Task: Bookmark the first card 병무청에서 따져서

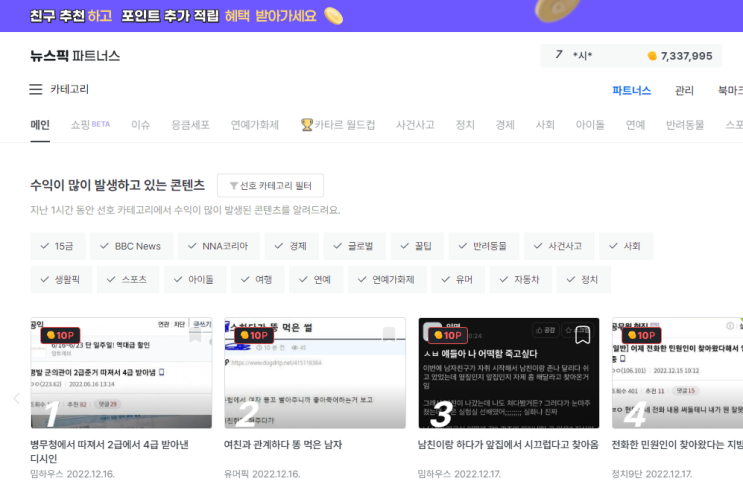Action: (195, 335)
